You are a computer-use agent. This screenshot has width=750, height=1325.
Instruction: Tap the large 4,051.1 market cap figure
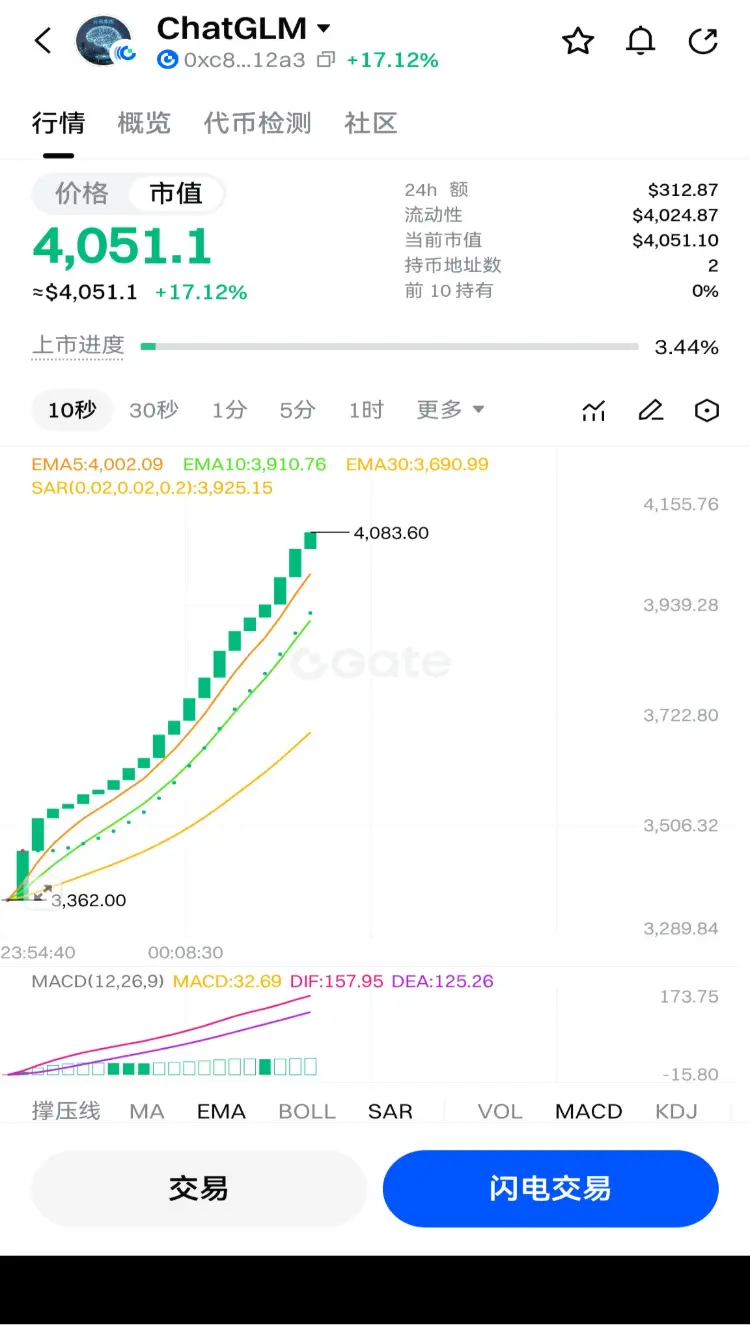tap(122, 247)
